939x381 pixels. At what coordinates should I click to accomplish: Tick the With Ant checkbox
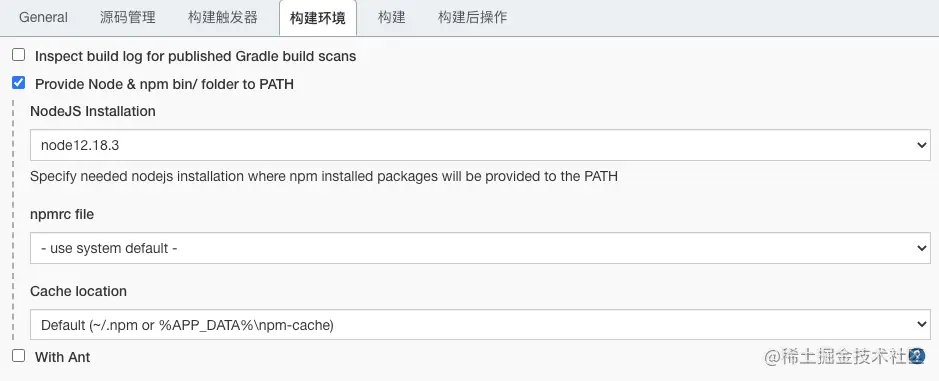click(19, 356)
